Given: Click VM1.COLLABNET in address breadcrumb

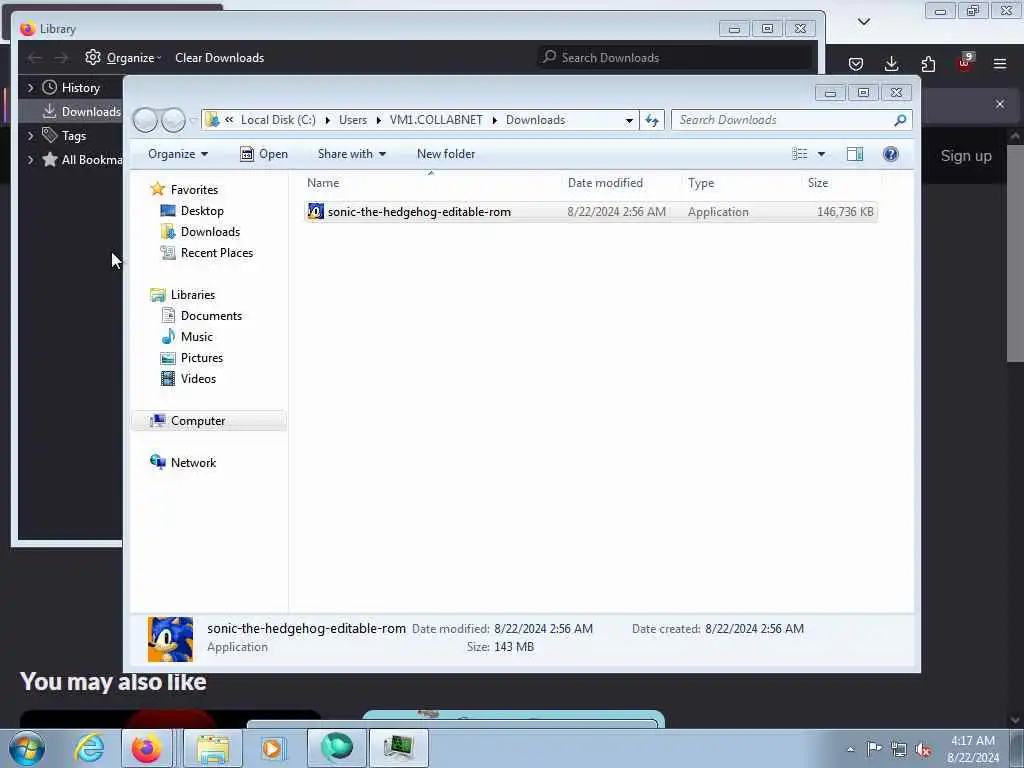Looking at the screenshot, I should pos(436,120).
